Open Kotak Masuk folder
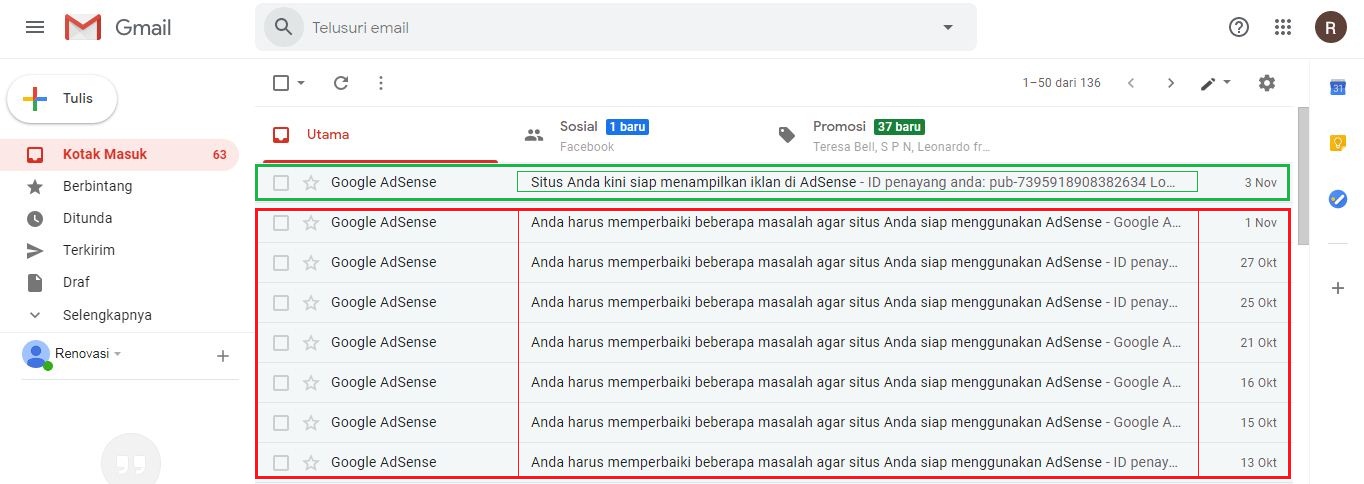The width and height of the screenshot is (1364, 484). 120,154
